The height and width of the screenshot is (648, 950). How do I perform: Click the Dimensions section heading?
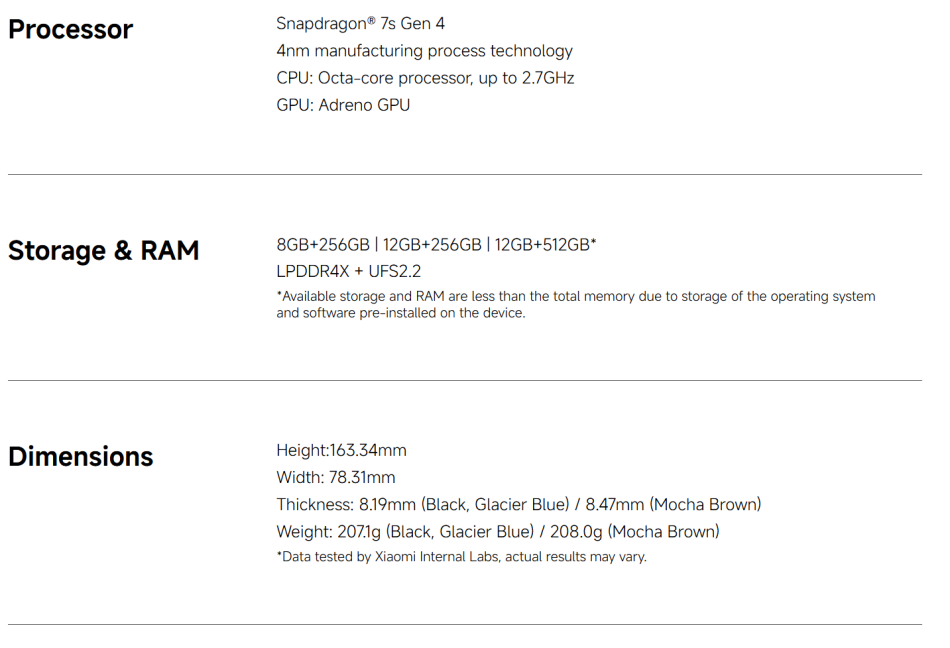click(81, 457)
